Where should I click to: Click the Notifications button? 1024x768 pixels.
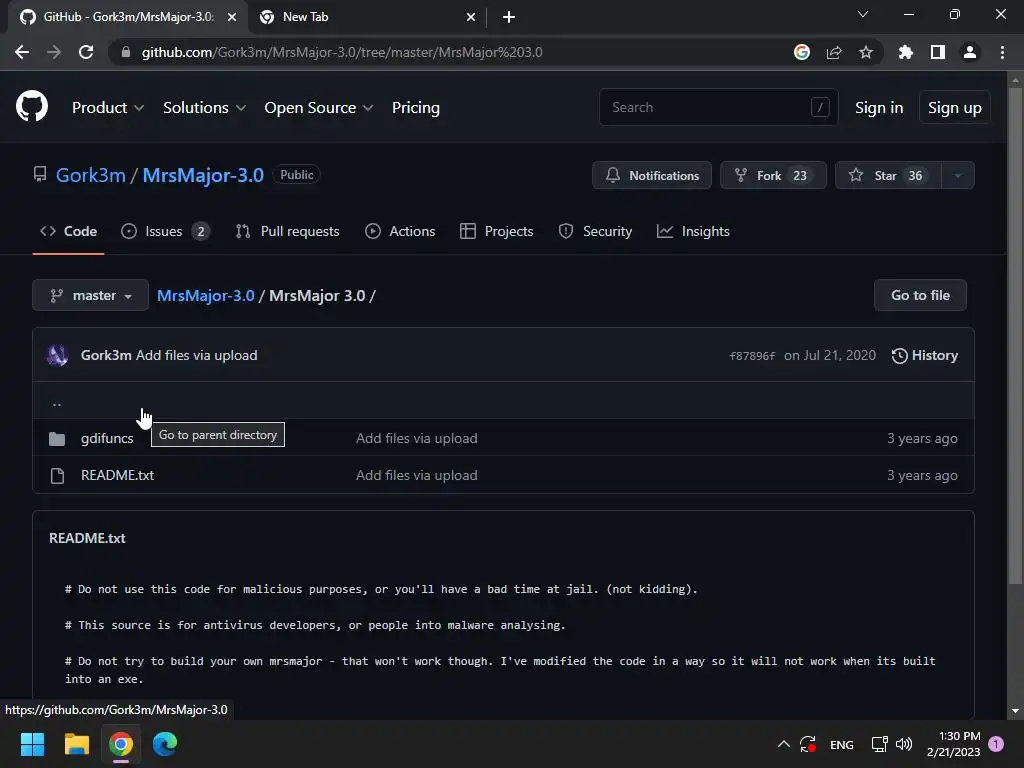coord(651,175)
